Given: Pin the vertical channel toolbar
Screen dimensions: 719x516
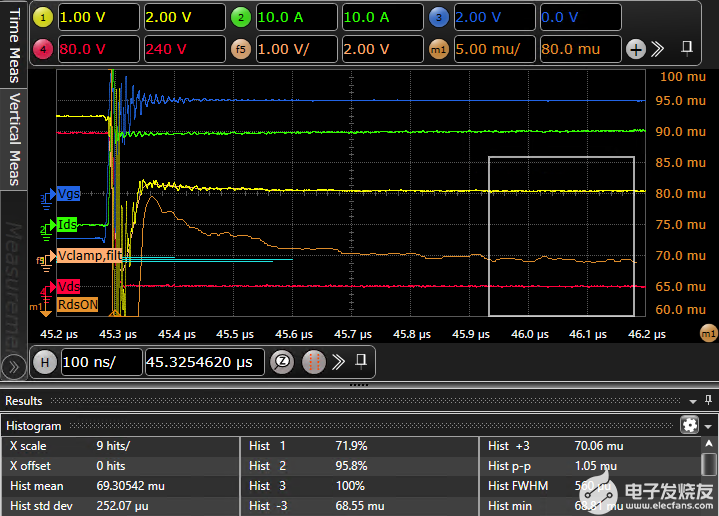Looking at the screenshot, I should coord(687,47).
